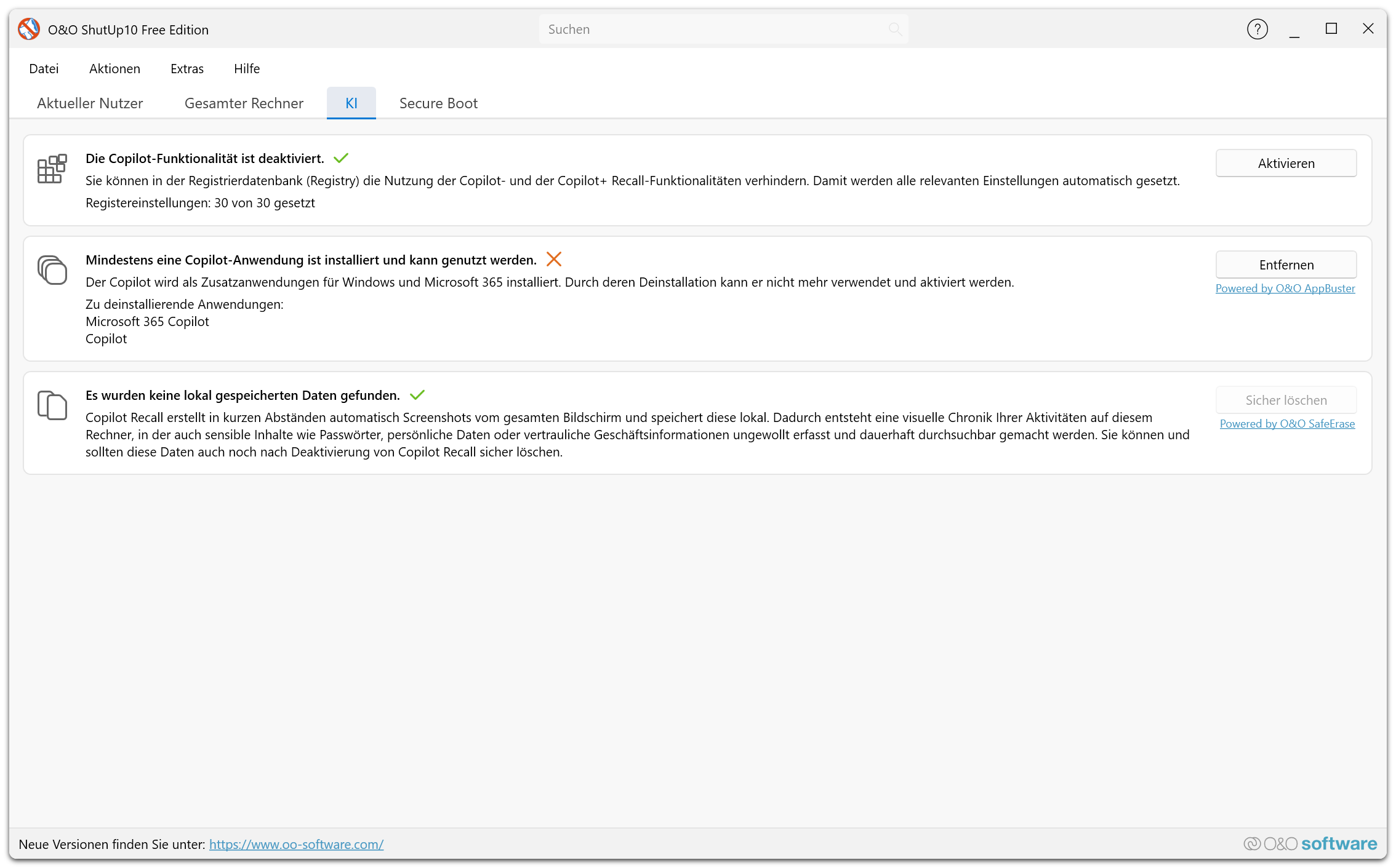
Task: Open Powered by O&O SafeErase link
Action: click(1287, 423)
